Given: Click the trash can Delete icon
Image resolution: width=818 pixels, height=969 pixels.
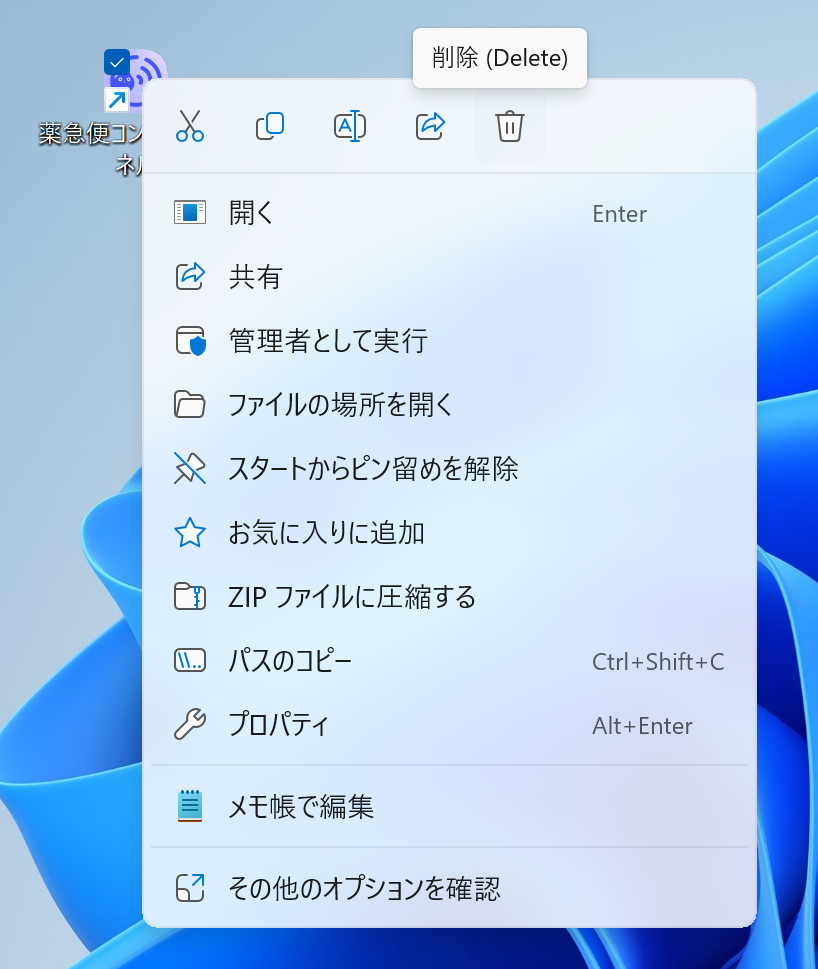Looking at the screenshot, I should point(510,127).
